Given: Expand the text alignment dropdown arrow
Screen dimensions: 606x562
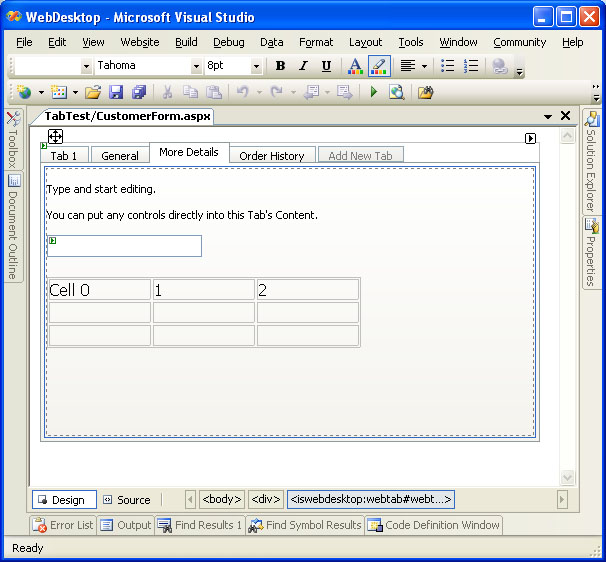Looking at the screenshot, I should [x=424, y=66].
